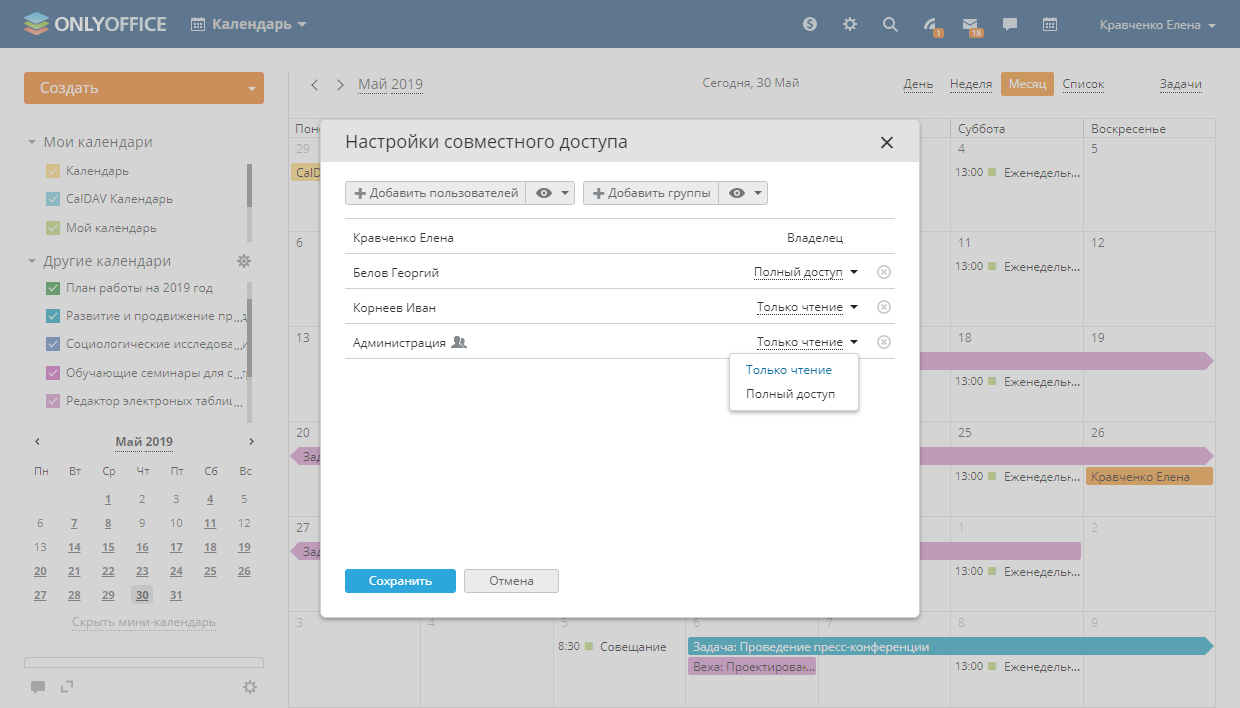Choose Только чтение in the dropdown menu
Screen dimensions: 1240x708
coord(788,370)
